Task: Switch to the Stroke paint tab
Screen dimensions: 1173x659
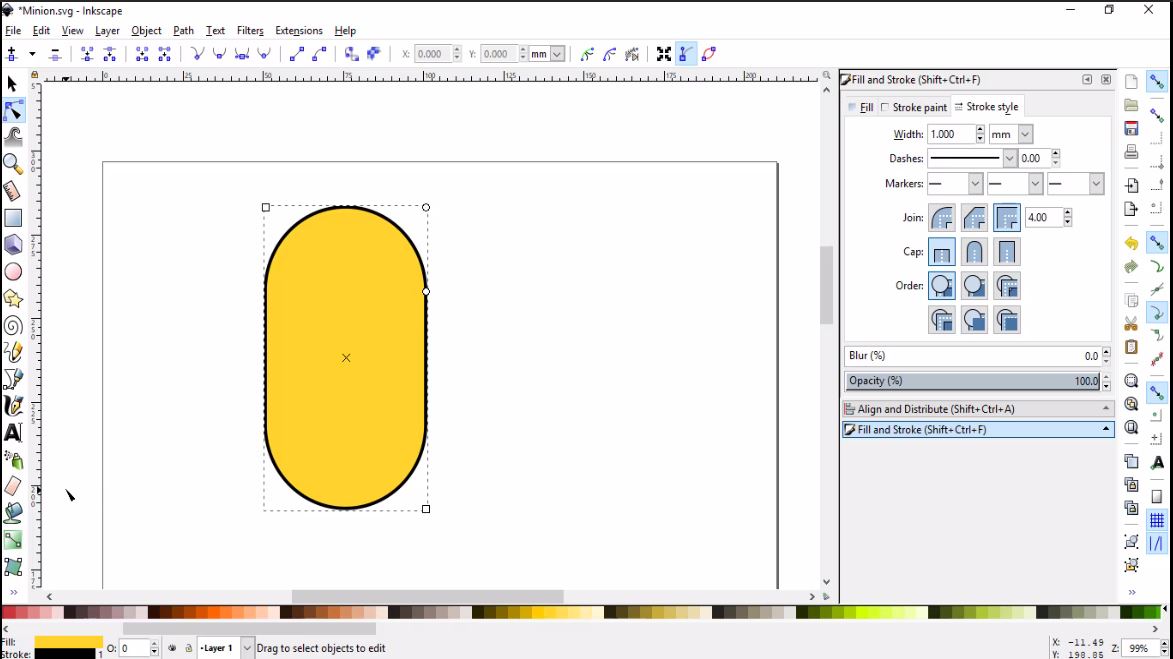Action: [914, 108]
